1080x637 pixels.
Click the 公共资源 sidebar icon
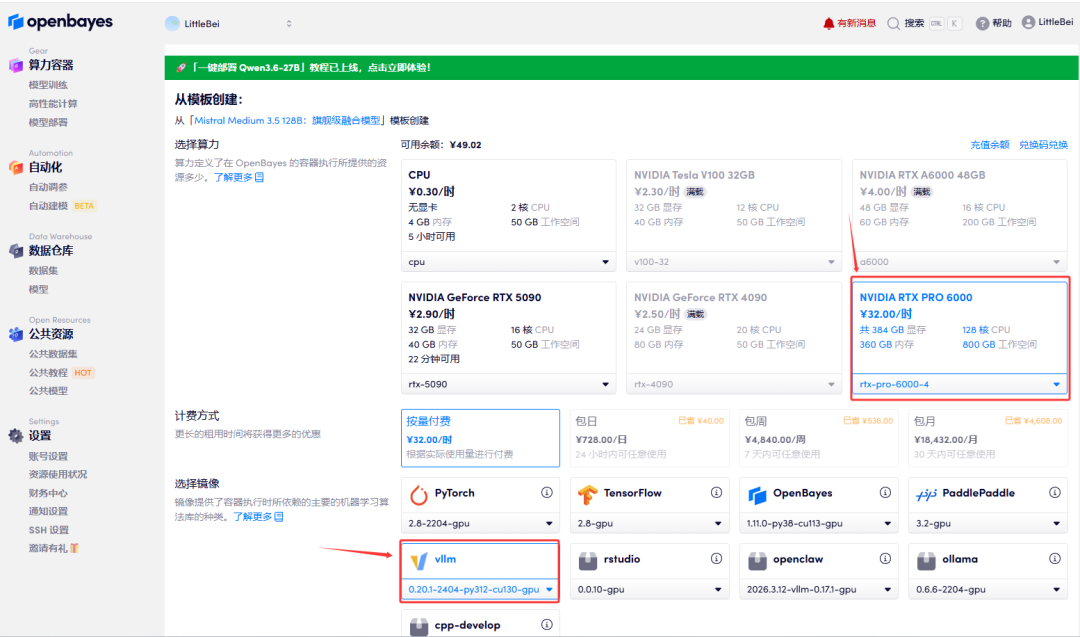pos(16,334)
